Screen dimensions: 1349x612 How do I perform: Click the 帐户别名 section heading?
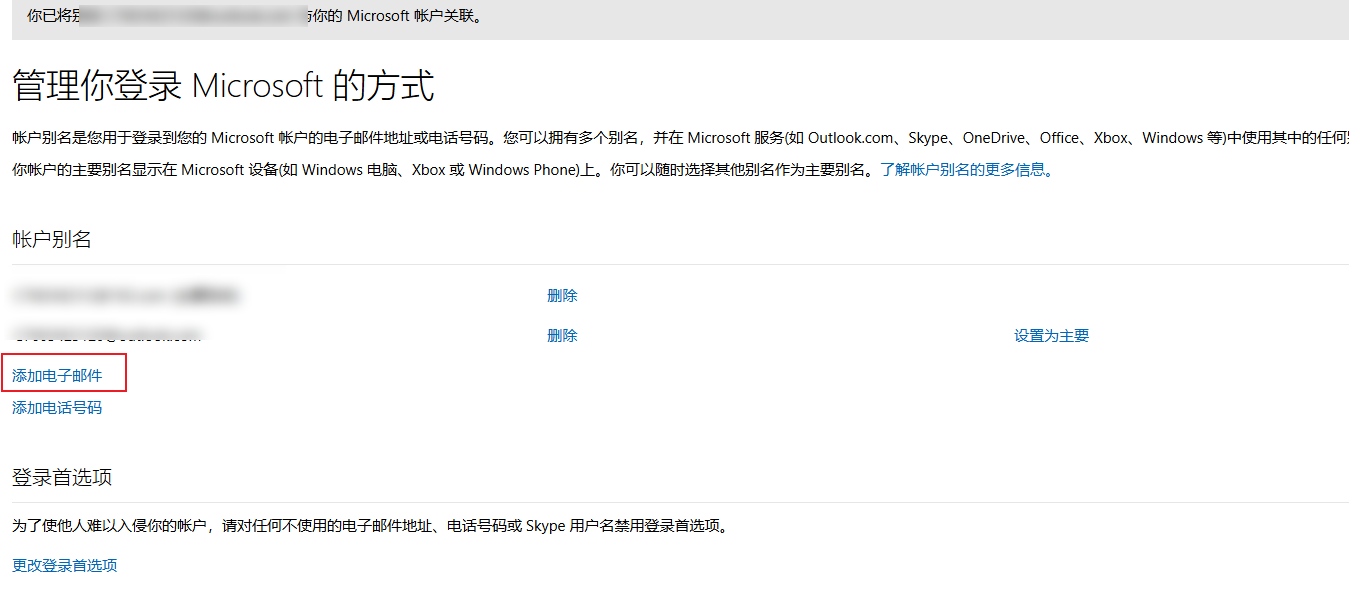pyautogui.click(x=52, y=239)
